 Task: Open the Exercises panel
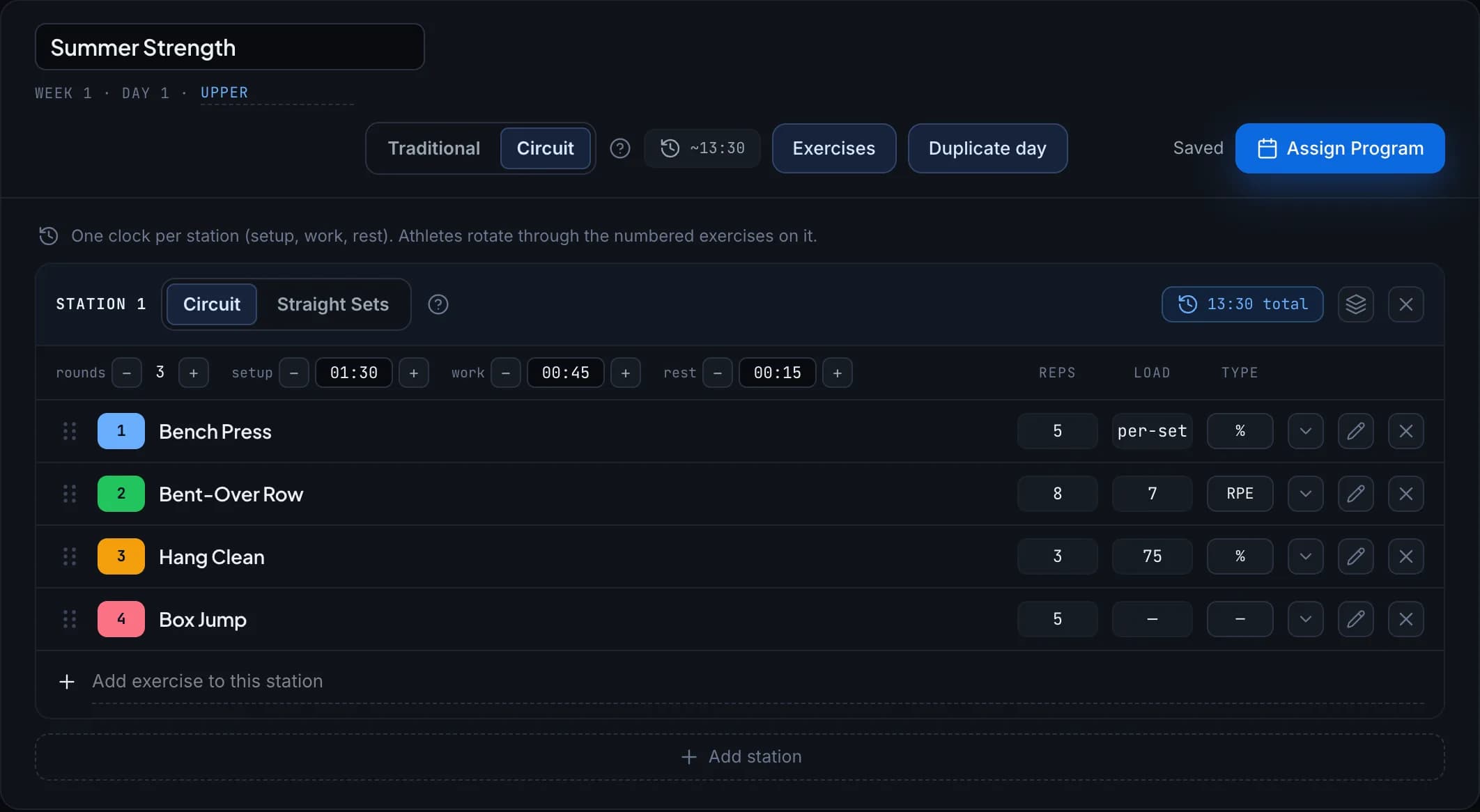(834, 148)
